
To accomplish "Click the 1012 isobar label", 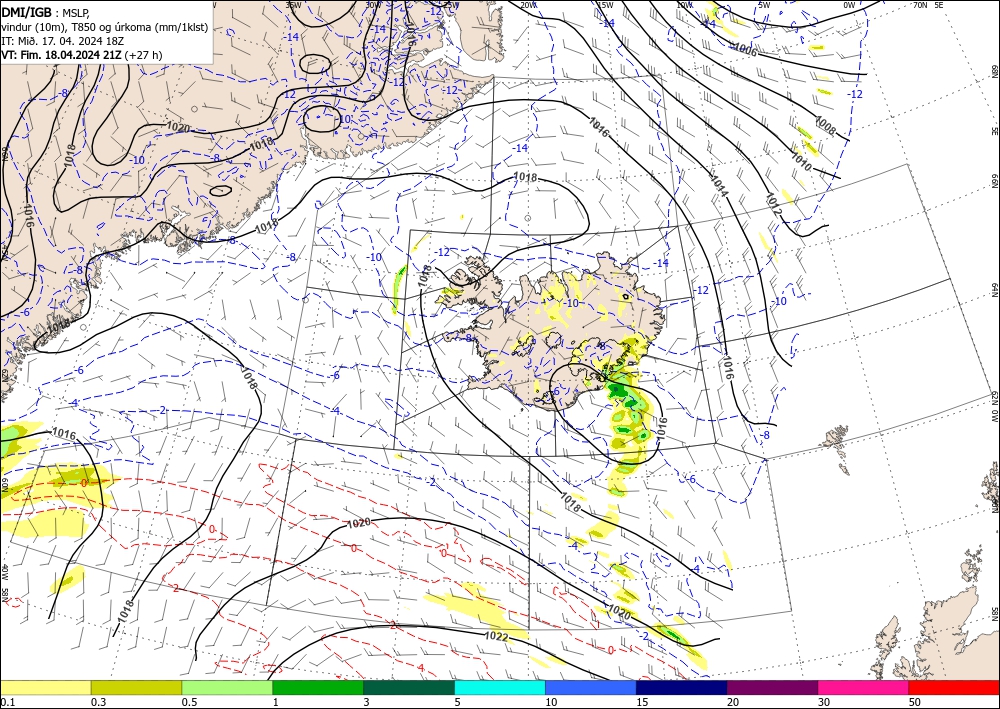I will (772, 203).
